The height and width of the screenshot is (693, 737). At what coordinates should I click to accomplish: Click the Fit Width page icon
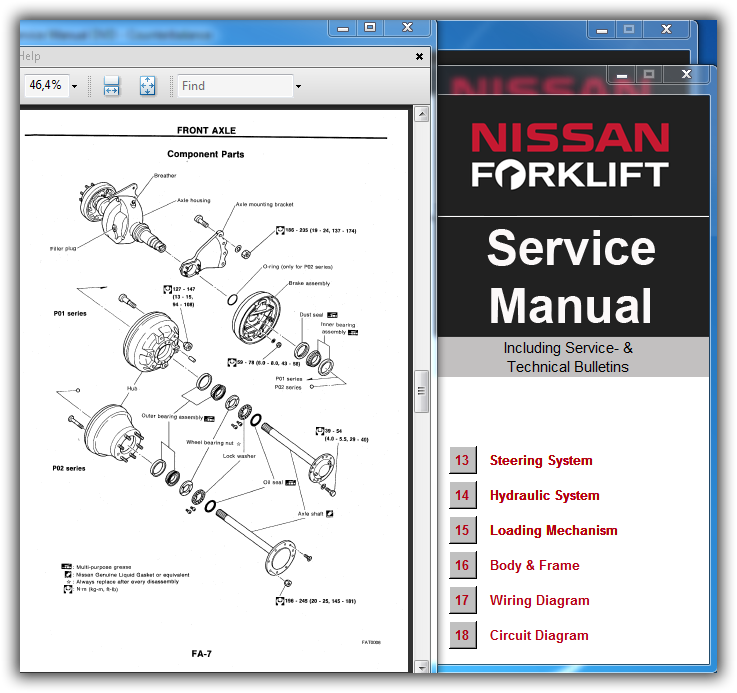pyautogui.click(x=111, y=86)
